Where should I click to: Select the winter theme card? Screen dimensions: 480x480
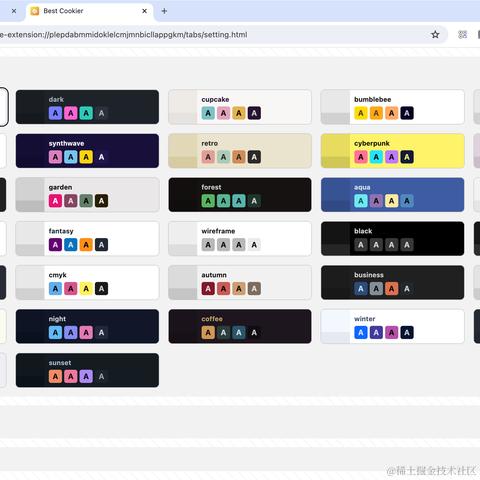pos(393,326)
